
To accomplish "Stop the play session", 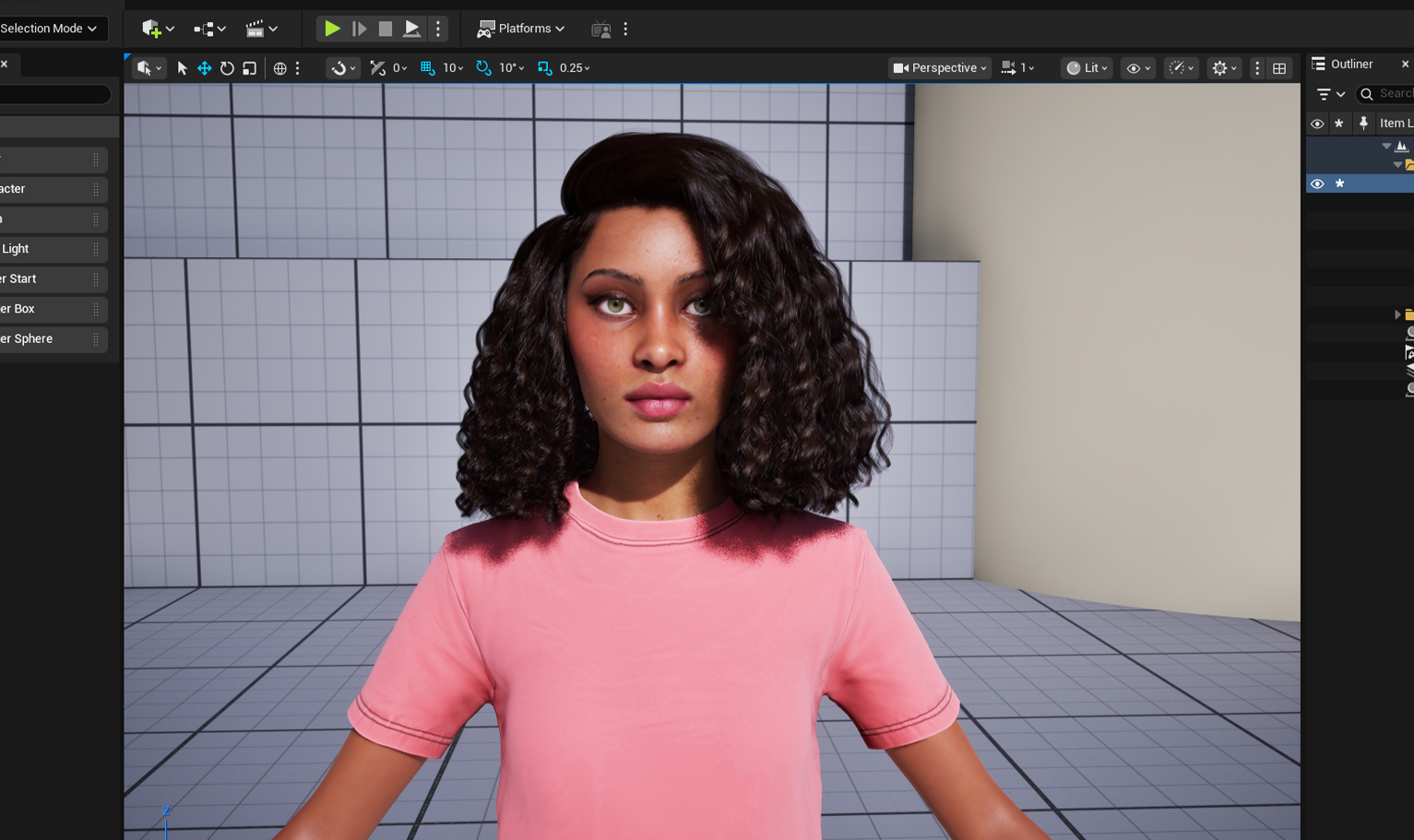I will (x=386, y=29).
